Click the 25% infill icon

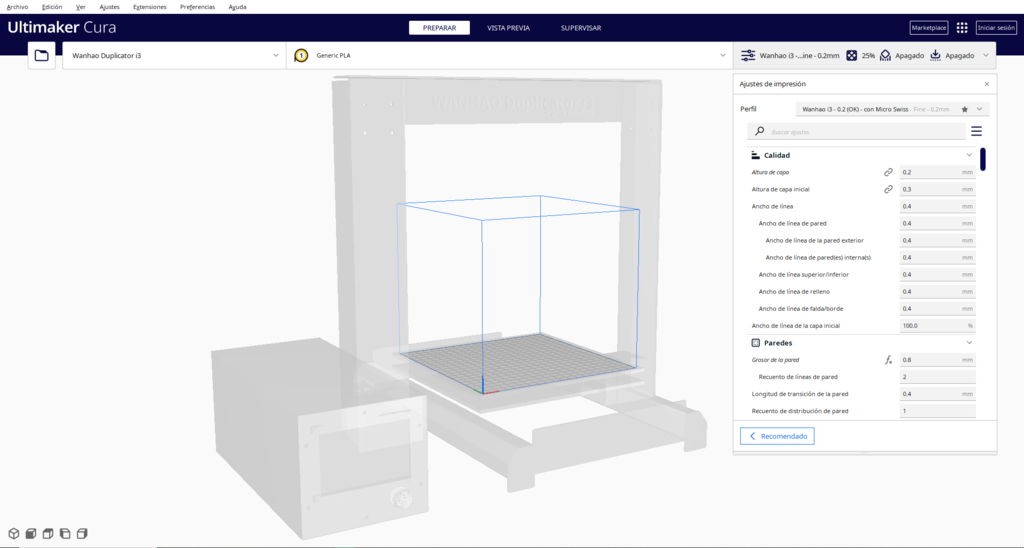(852, 56)
